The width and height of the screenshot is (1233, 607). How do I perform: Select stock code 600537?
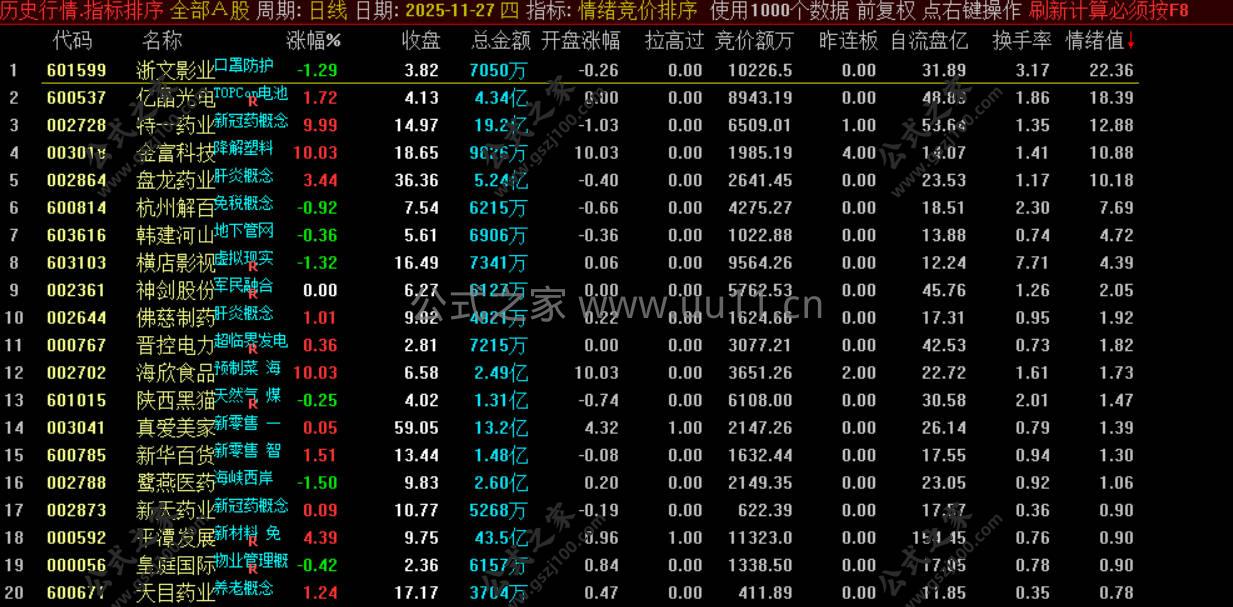(x=76, y=98)
